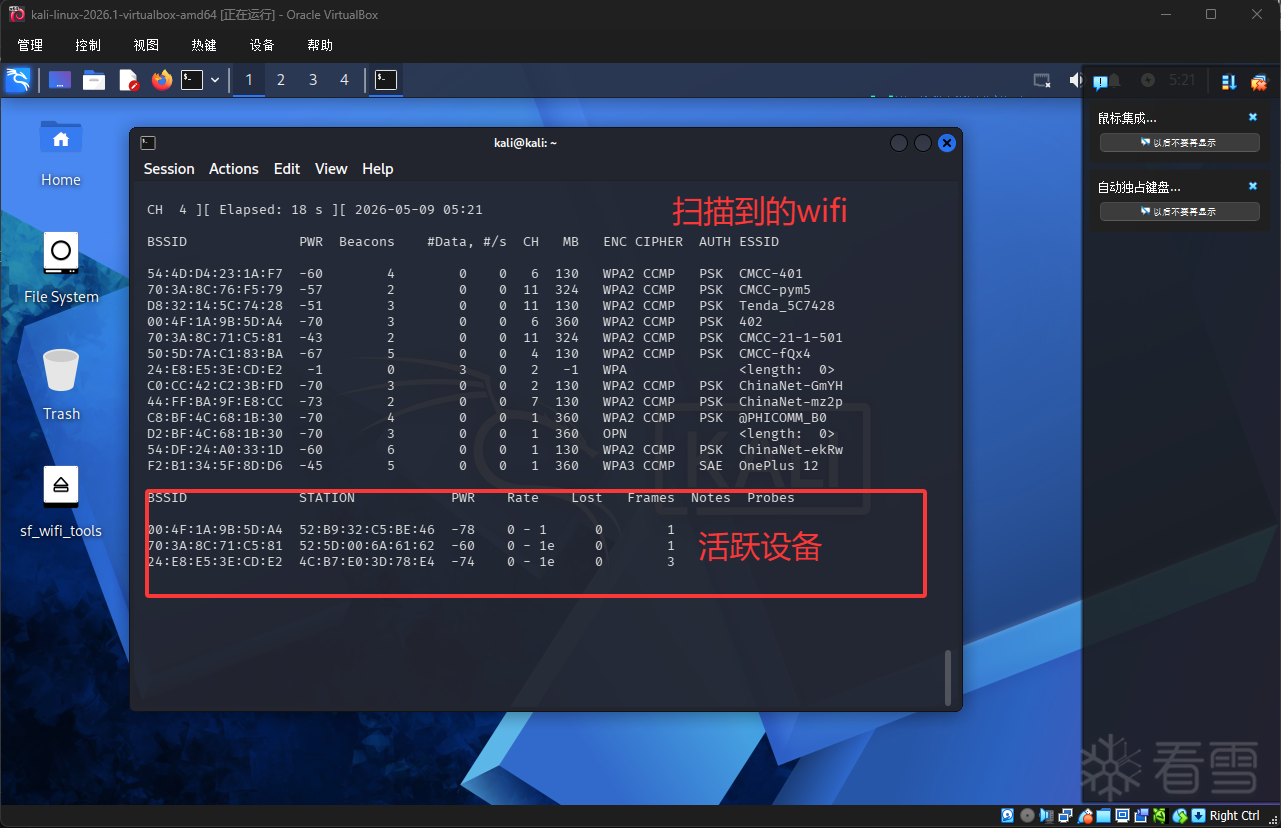
Task: Click the hard disk status bar icon
Action: click(1008, 816)
